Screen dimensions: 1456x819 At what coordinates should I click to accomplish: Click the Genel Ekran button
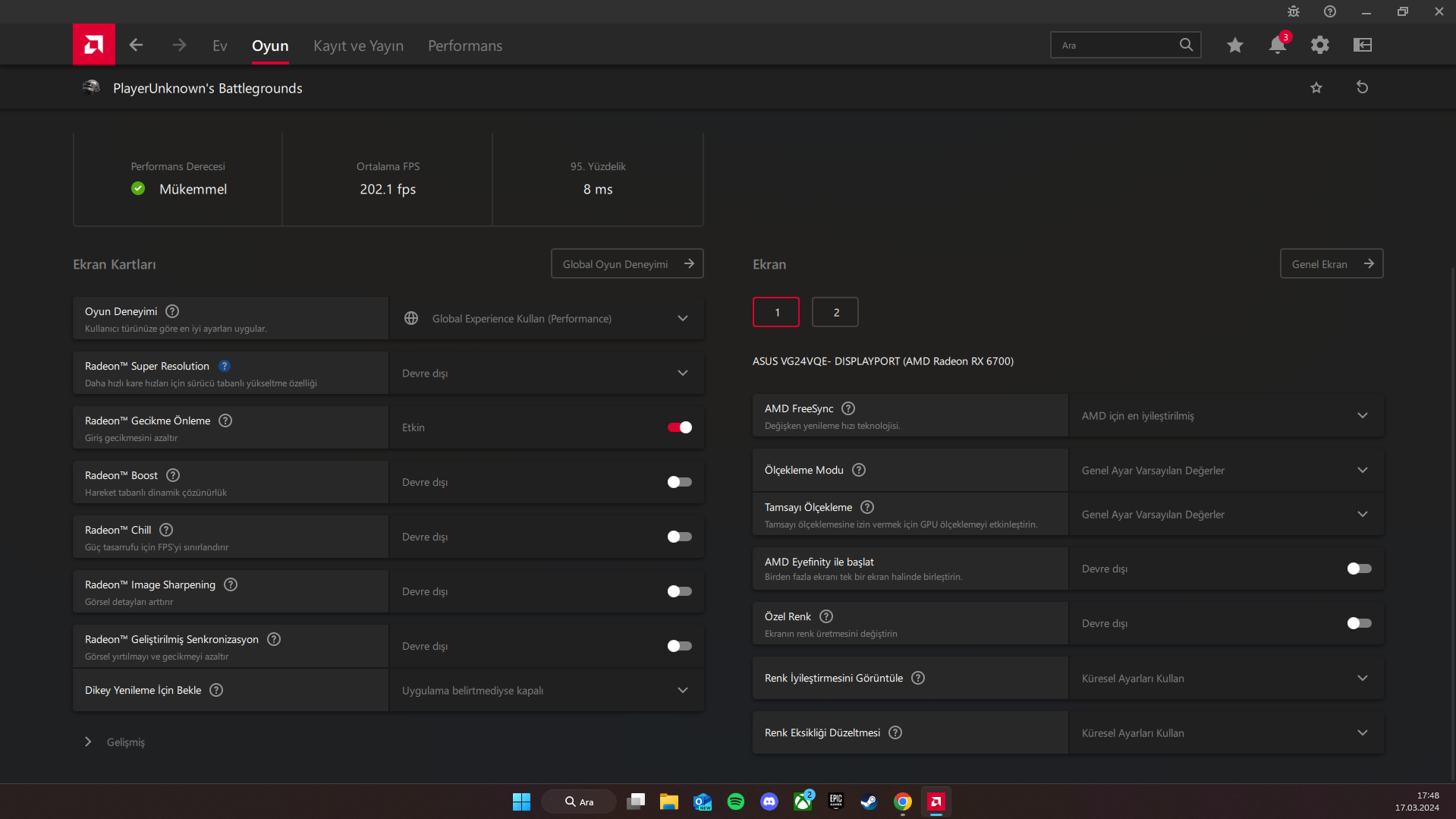pos(1331,263)
